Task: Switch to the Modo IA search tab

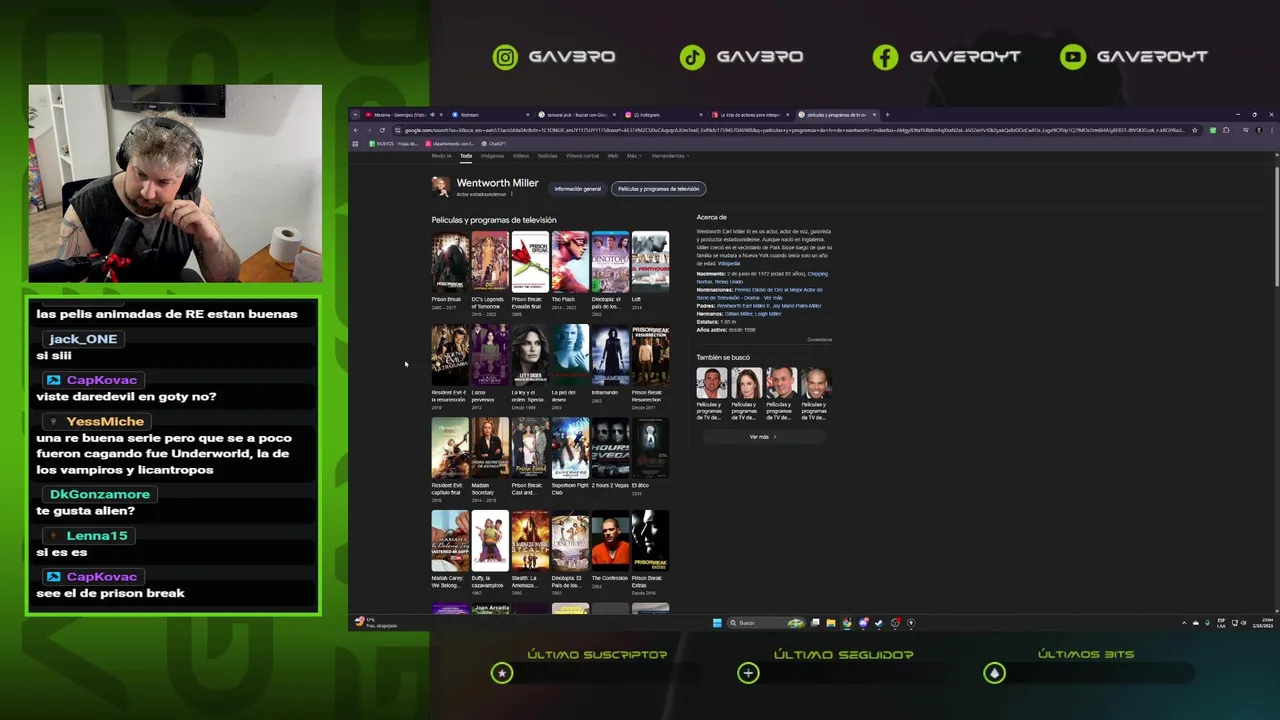Action: click(x=441, y=156)
